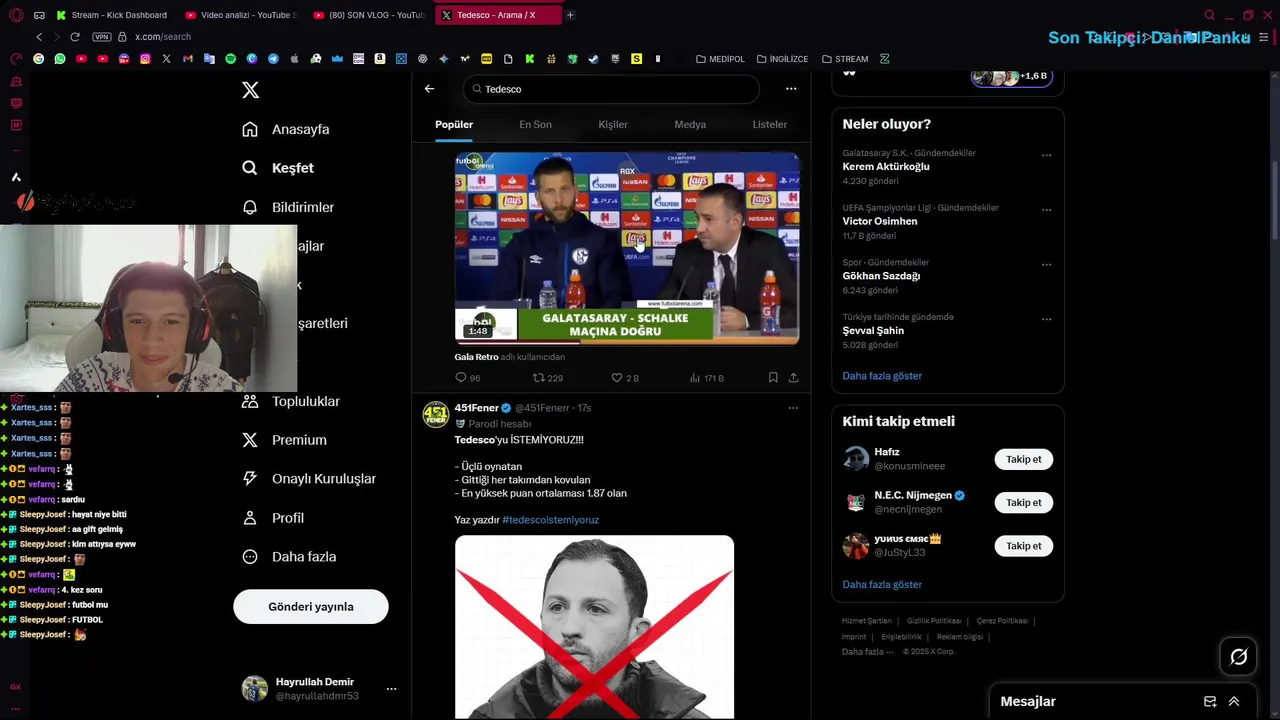This screenshot has width=1280, height=720.
Task: Play the Galatasaray - Schalke video
Action: (627, 248)
